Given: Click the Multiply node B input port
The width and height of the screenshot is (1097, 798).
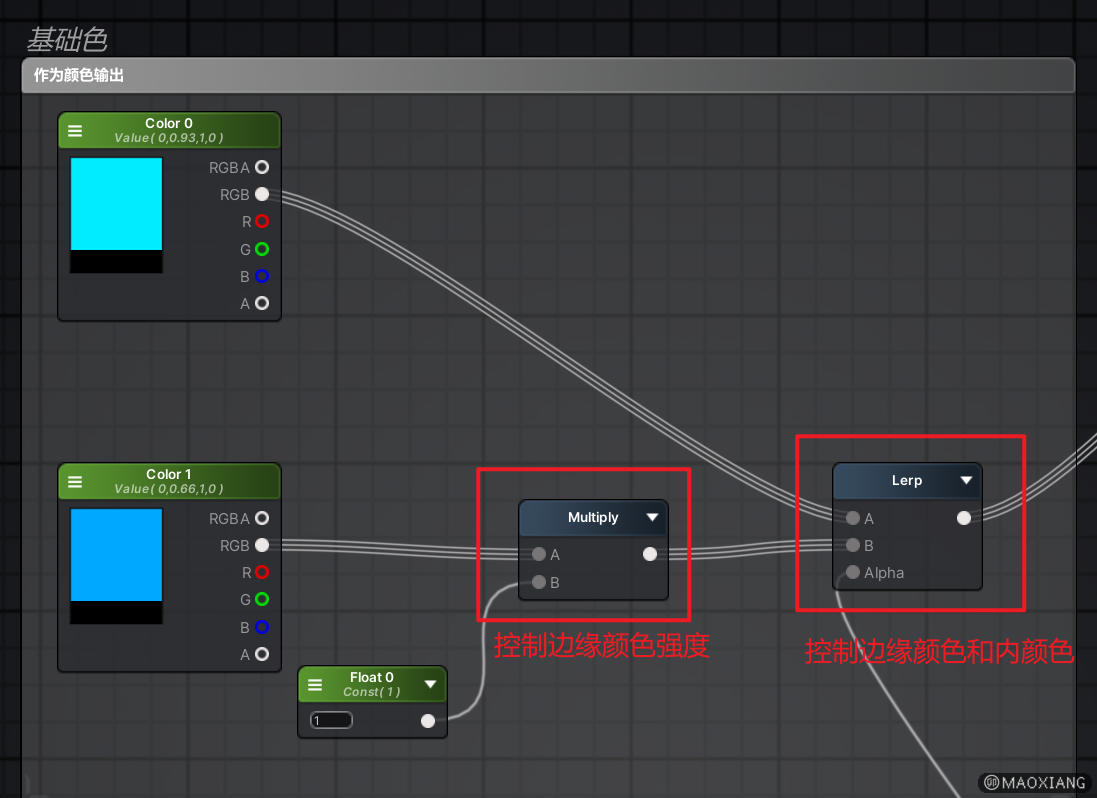Looking at the screenshot, I should point(539,582).
